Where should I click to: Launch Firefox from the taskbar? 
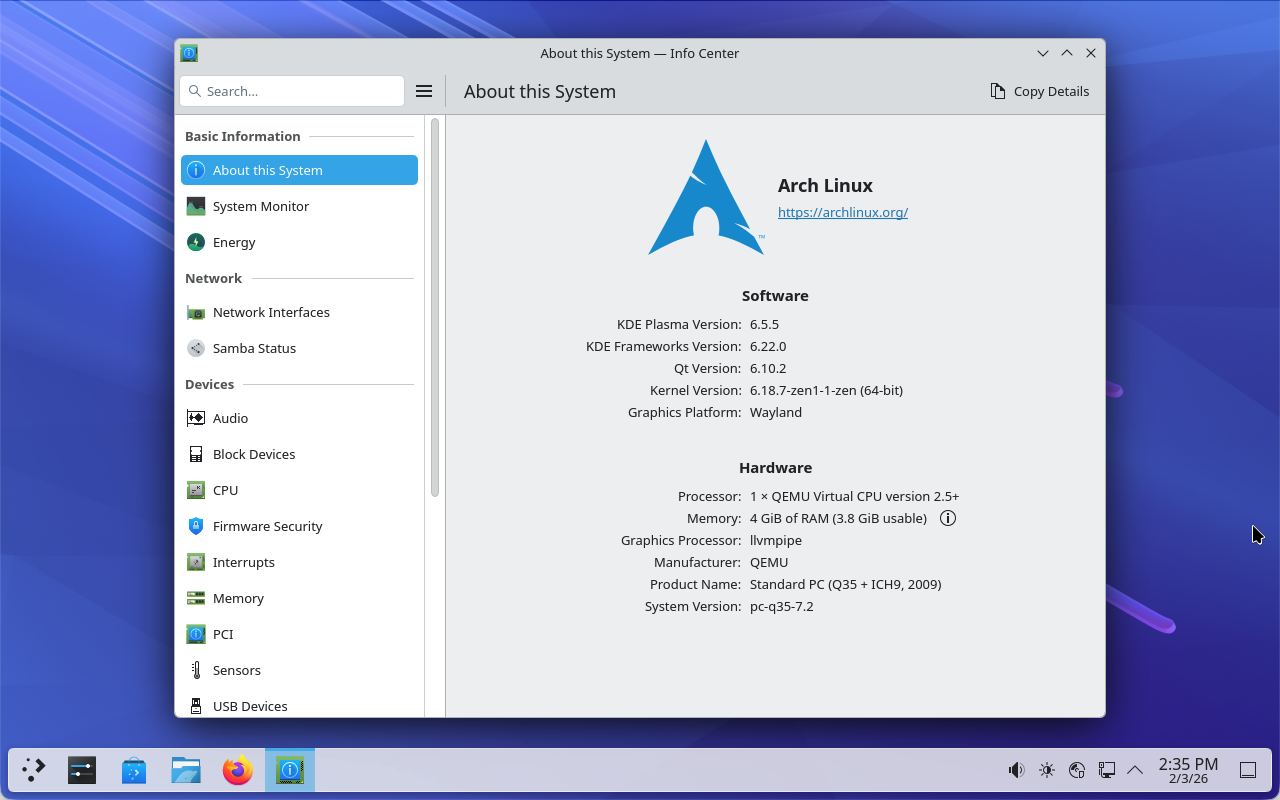[x=238, y=770]
